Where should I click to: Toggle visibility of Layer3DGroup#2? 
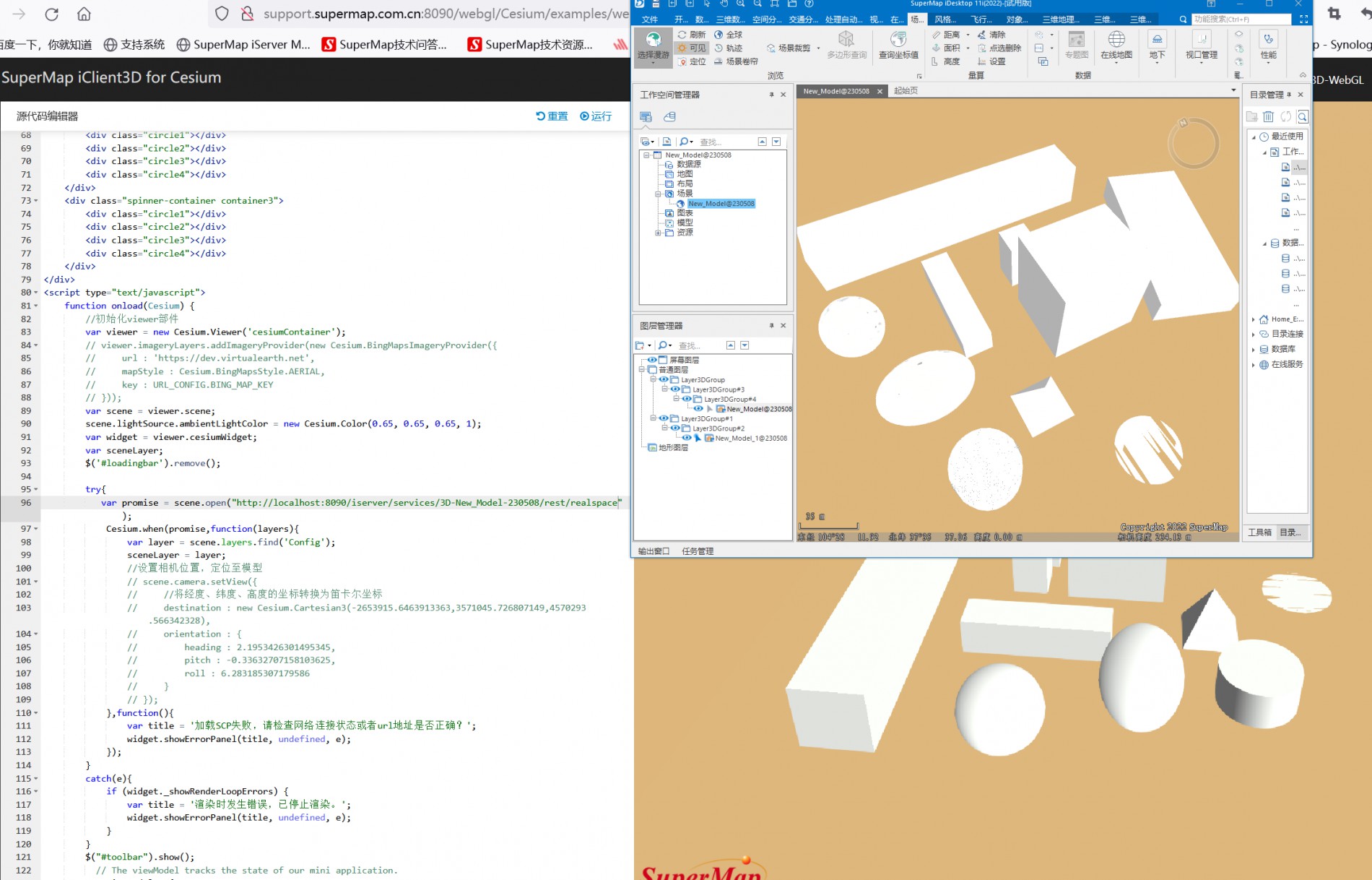(675, 428)
